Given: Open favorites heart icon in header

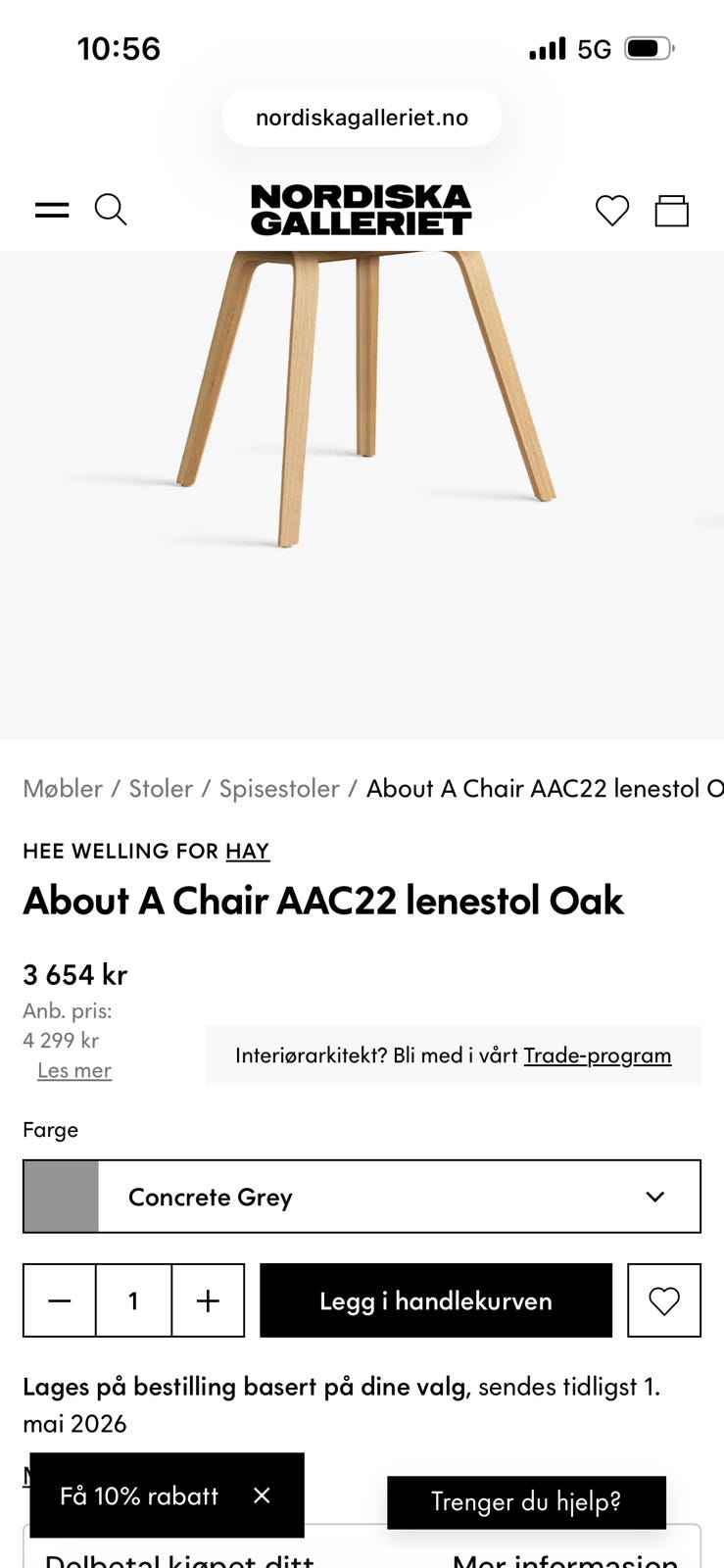Looking at the screenshot, I should tap(612, 211).
